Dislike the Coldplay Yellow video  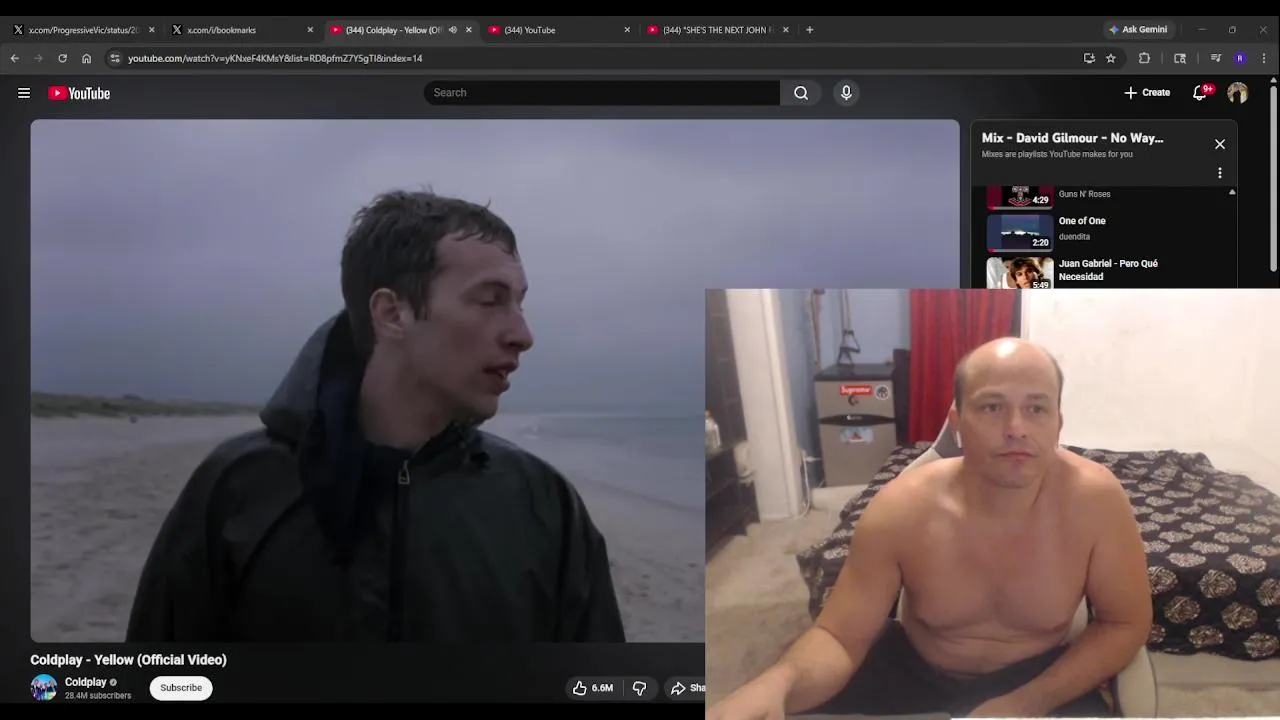639,688
